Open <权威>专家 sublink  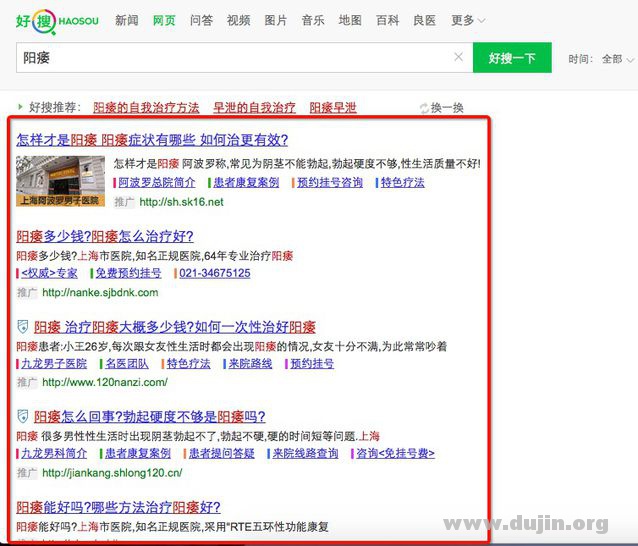(49, 273)
